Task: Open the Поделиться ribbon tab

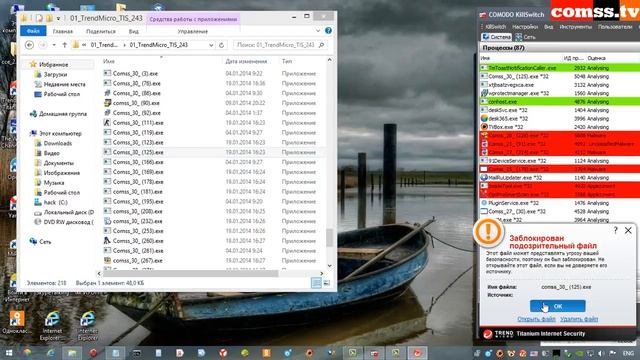Action: (x=101, y=31)
